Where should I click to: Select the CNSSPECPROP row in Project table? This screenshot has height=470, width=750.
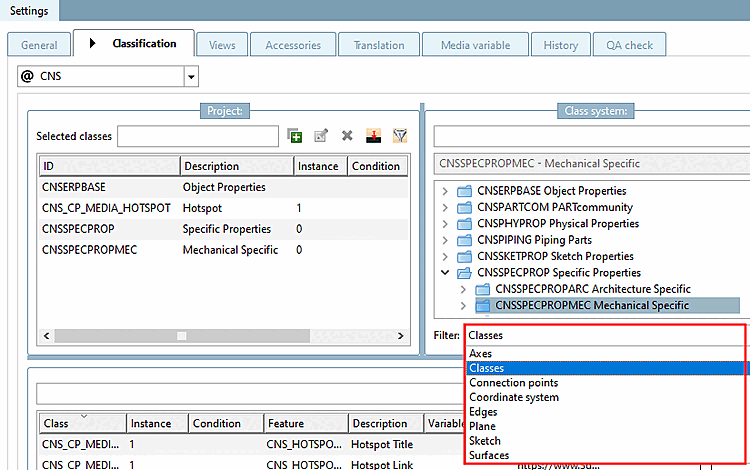(223, 230)
